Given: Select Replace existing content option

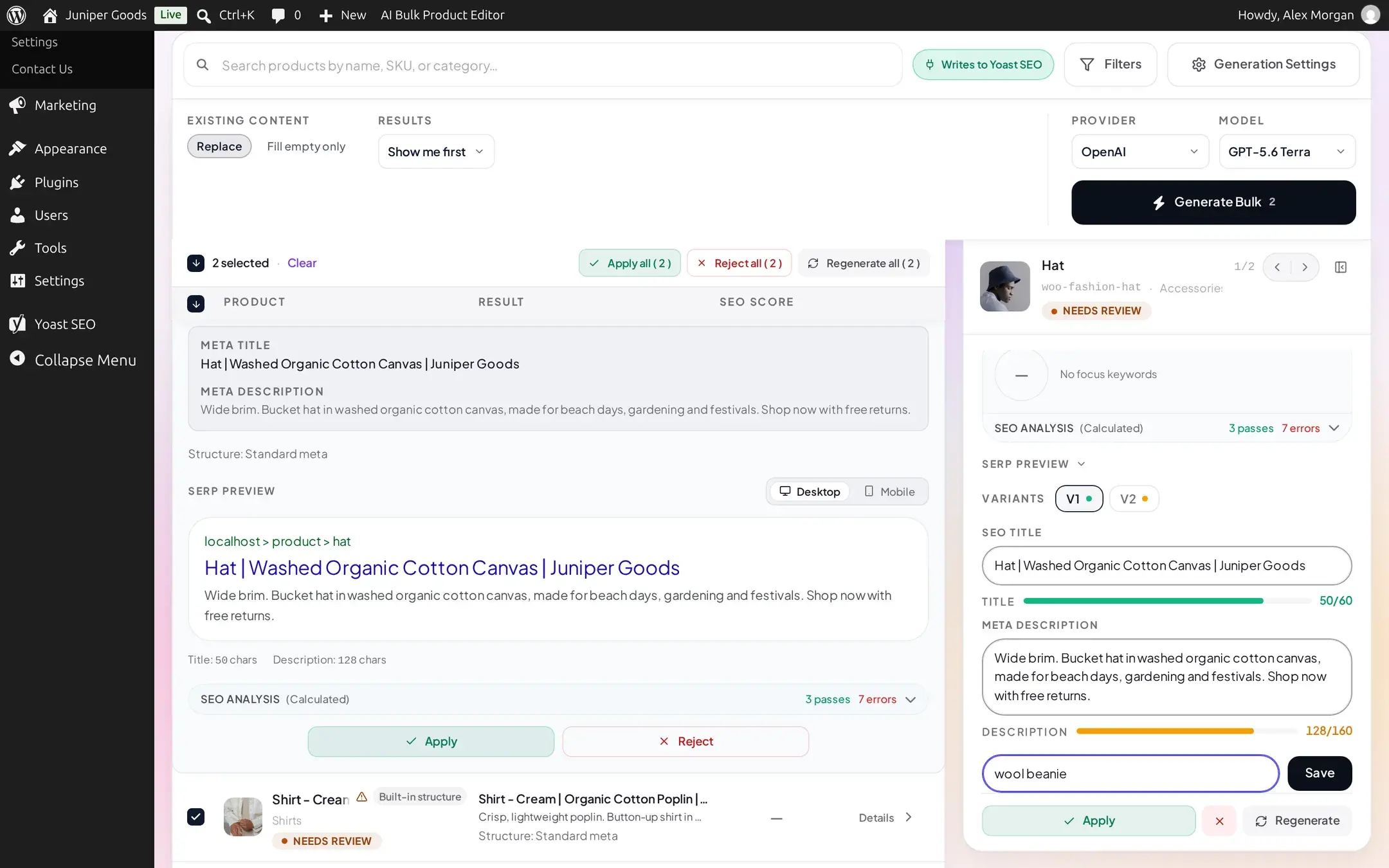Looking at the screenshot, I should [x=219, y=146].
